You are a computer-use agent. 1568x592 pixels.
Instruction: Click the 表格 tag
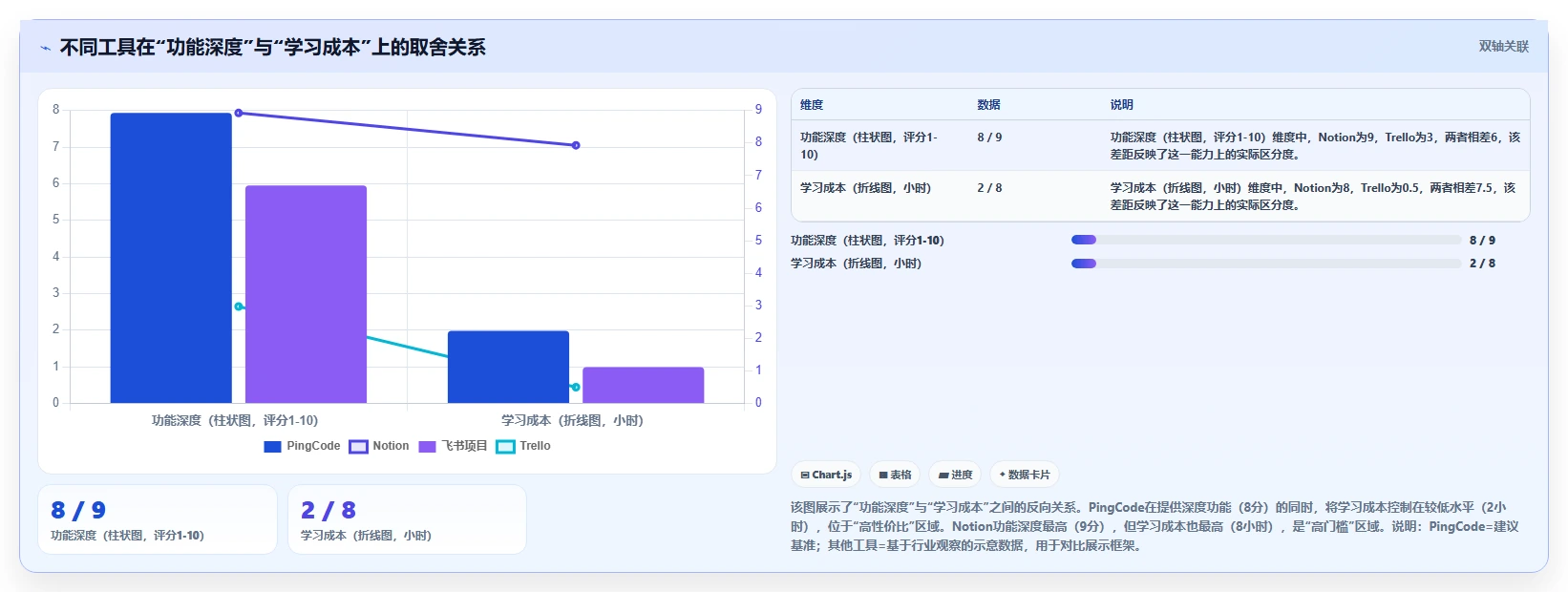point(895,475)
